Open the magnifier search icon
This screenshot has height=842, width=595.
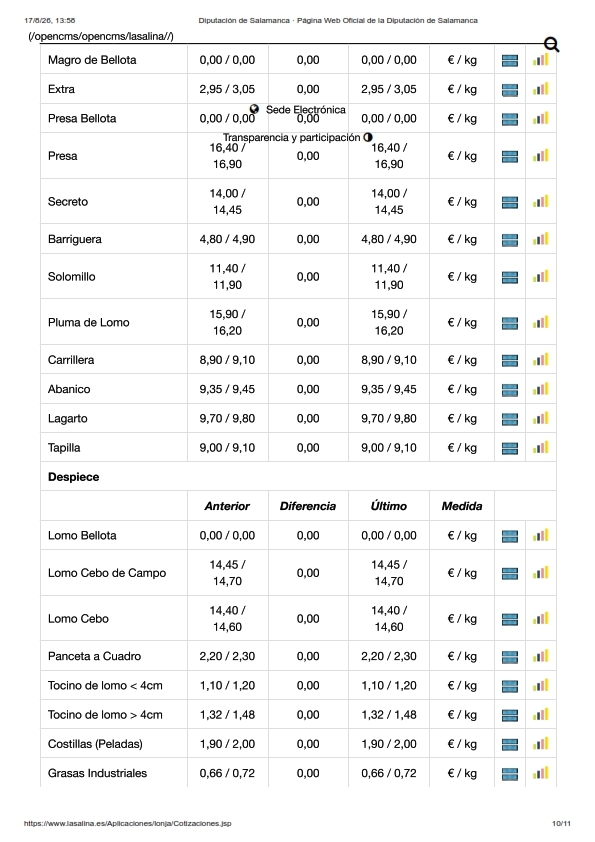[552, 45]
